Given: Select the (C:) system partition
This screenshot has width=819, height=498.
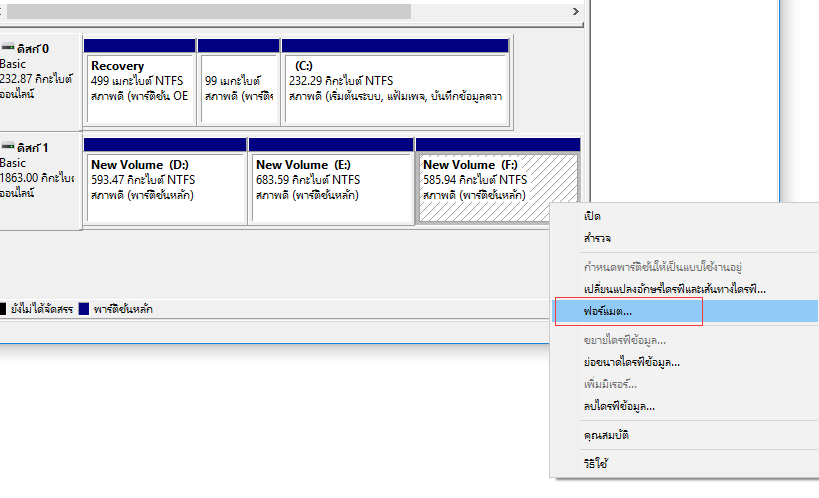Looking at the screenshot, I should (x=395, y=81).
